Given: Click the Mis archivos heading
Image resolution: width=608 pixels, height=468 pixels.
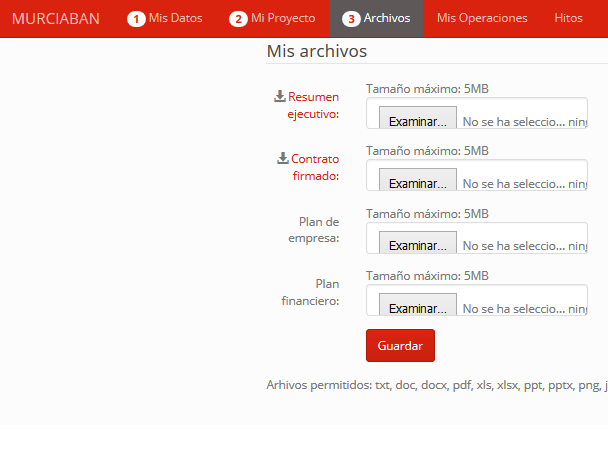Looking at the screenshot, I should point(317,51).
